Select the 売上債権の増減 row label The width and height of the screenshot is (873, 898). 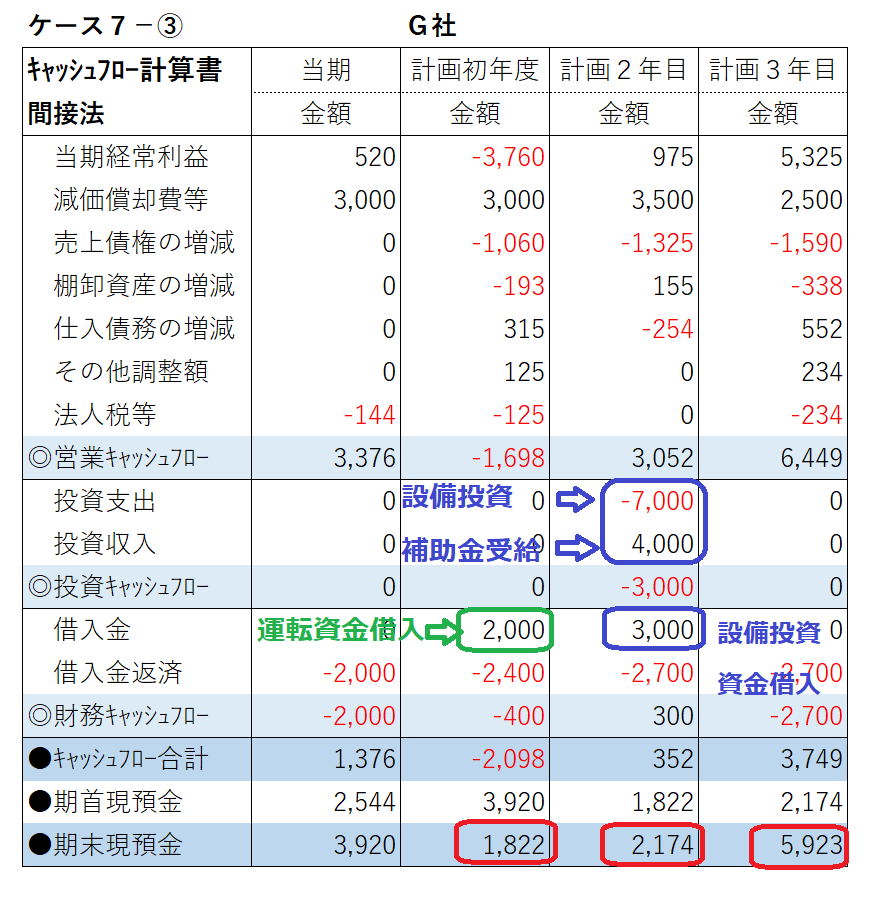point(144,243)
